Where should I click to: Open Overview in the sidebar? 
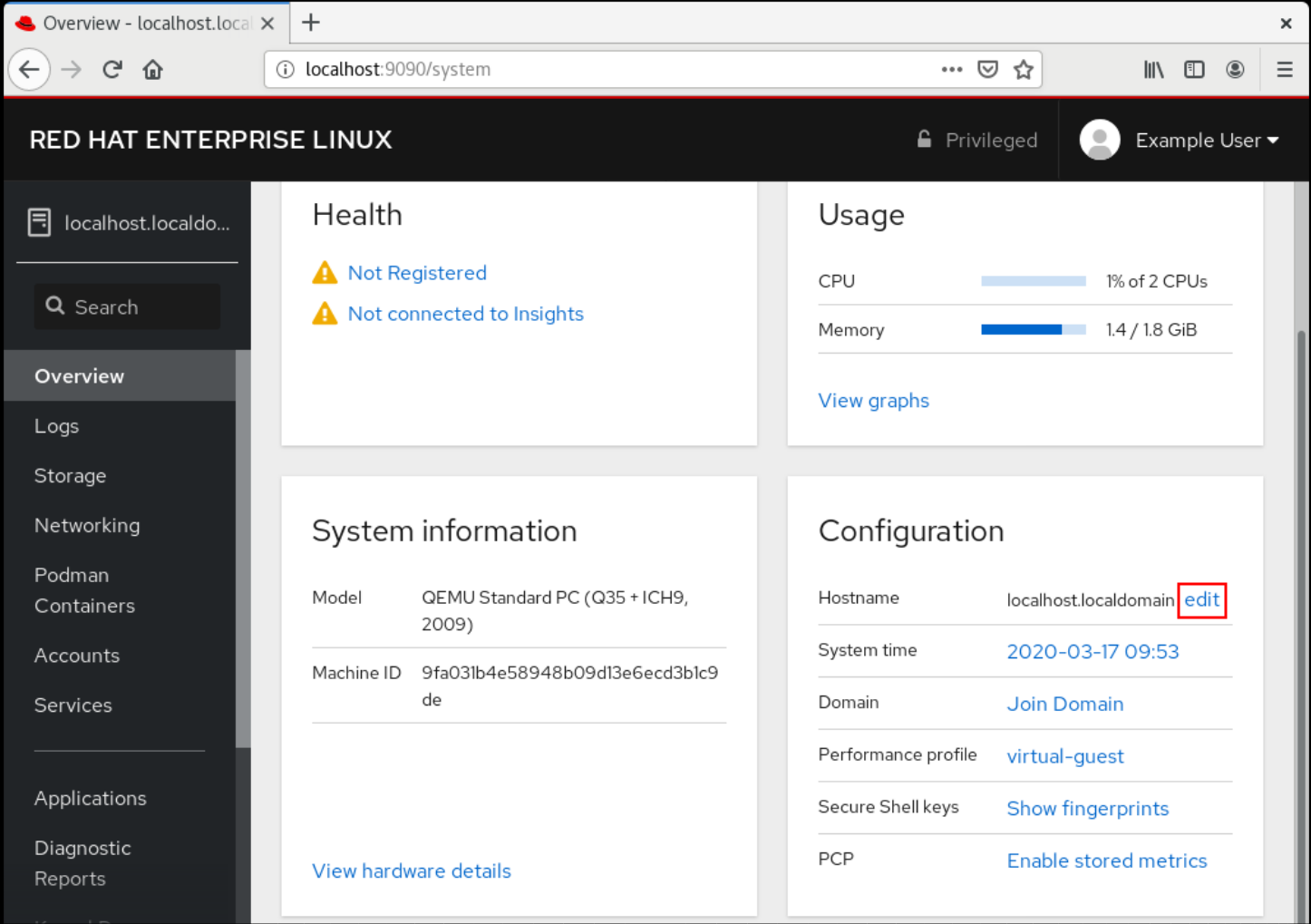(x=120, y=375)
